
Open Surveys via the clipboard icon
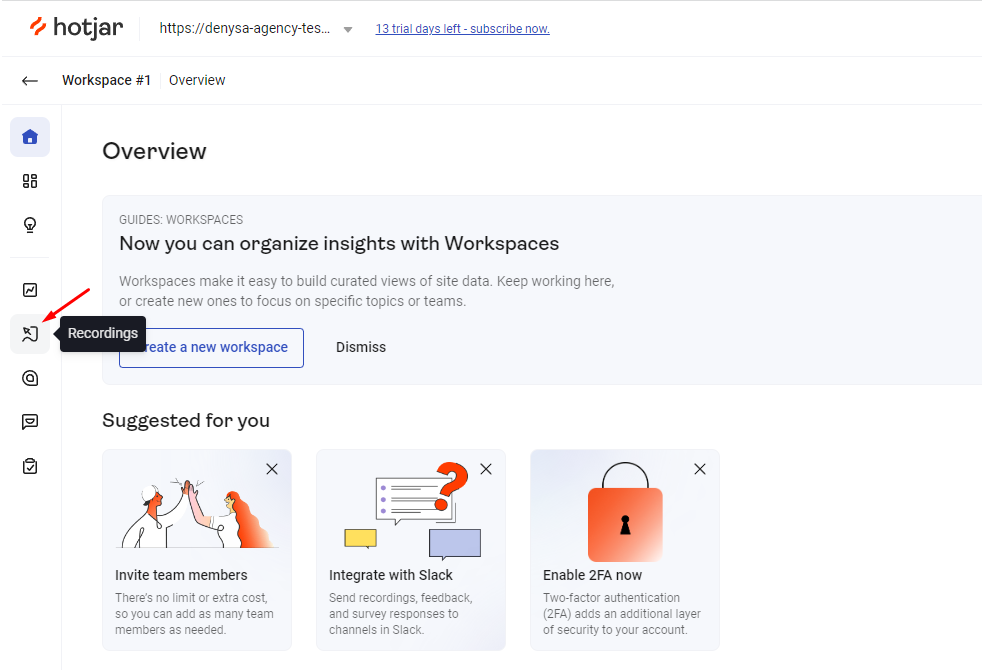[x=30, y=466]
